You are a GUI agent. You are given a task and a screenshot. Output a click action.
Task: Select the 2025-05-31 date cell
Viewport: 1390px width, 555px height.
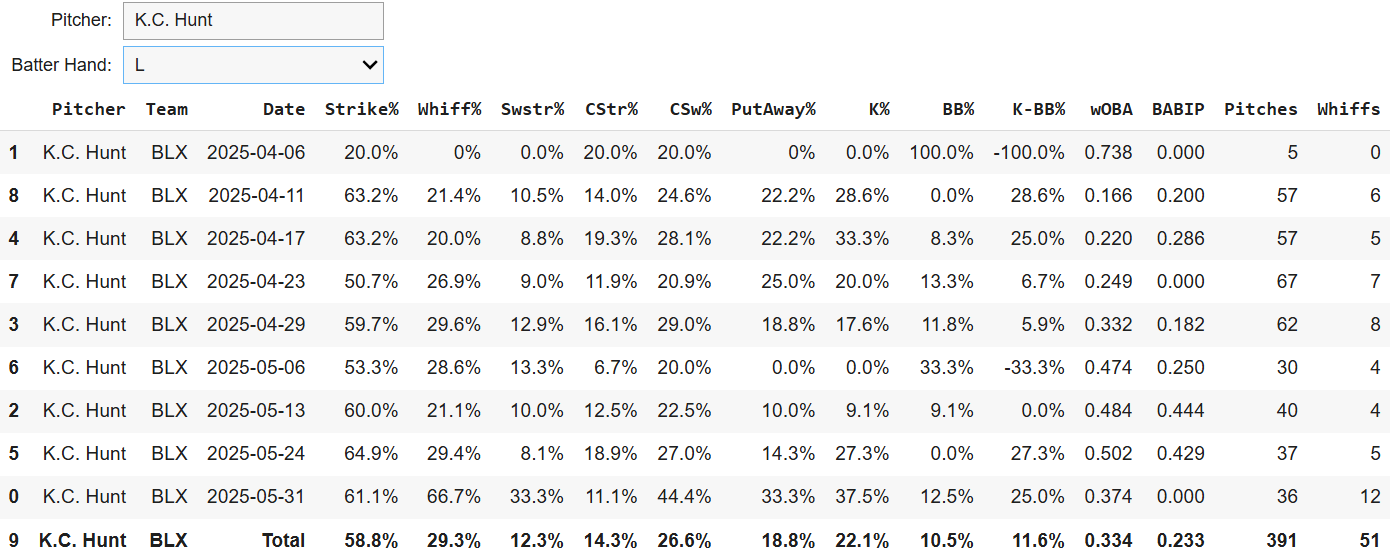pos(256,497)
